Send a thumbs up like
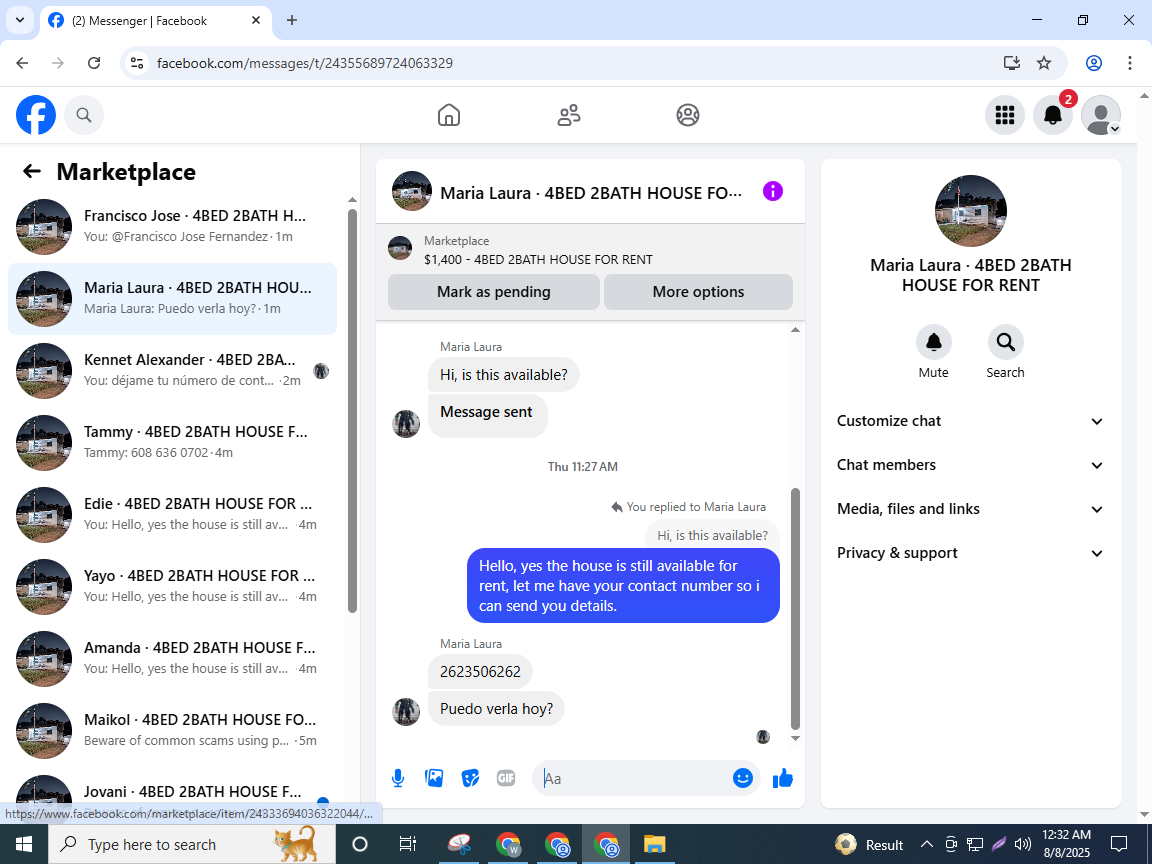 (783, 778)
